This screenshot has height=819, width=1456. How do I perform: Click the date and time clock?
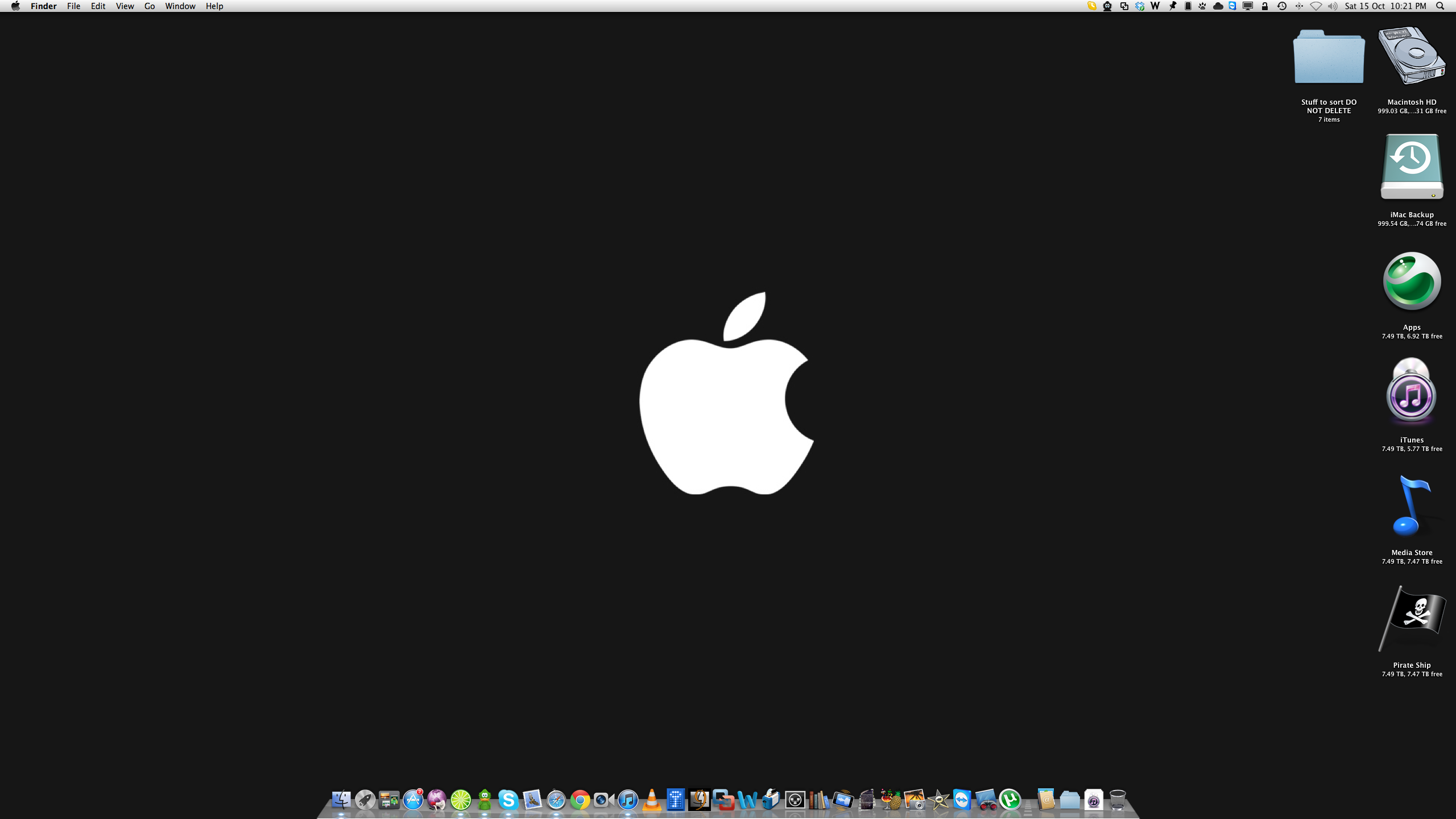point(1385,6)
